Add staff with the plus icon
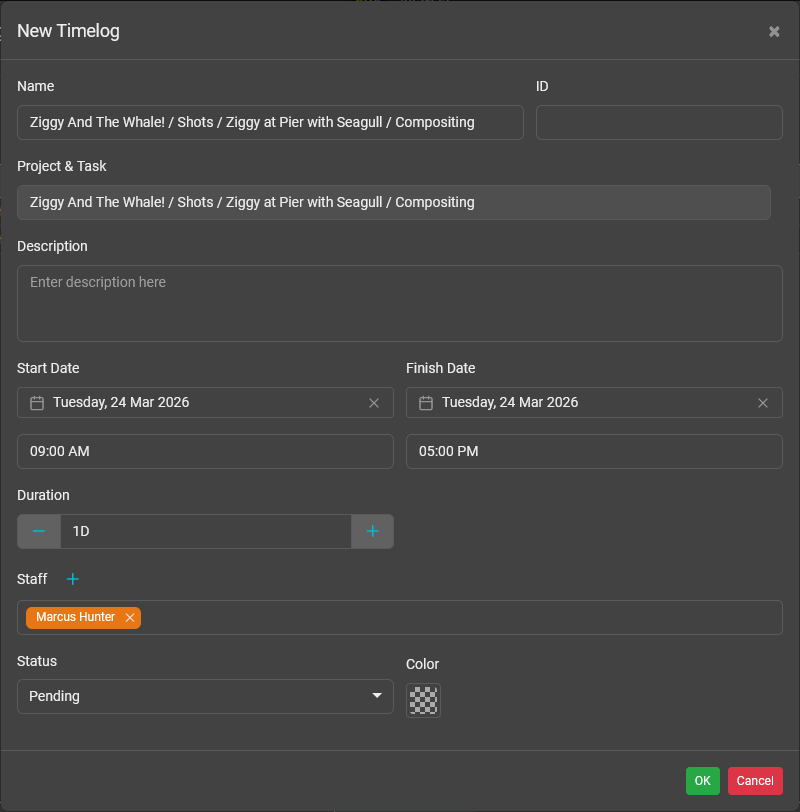Viewport: 800px width, 812px height. (72, 579)
